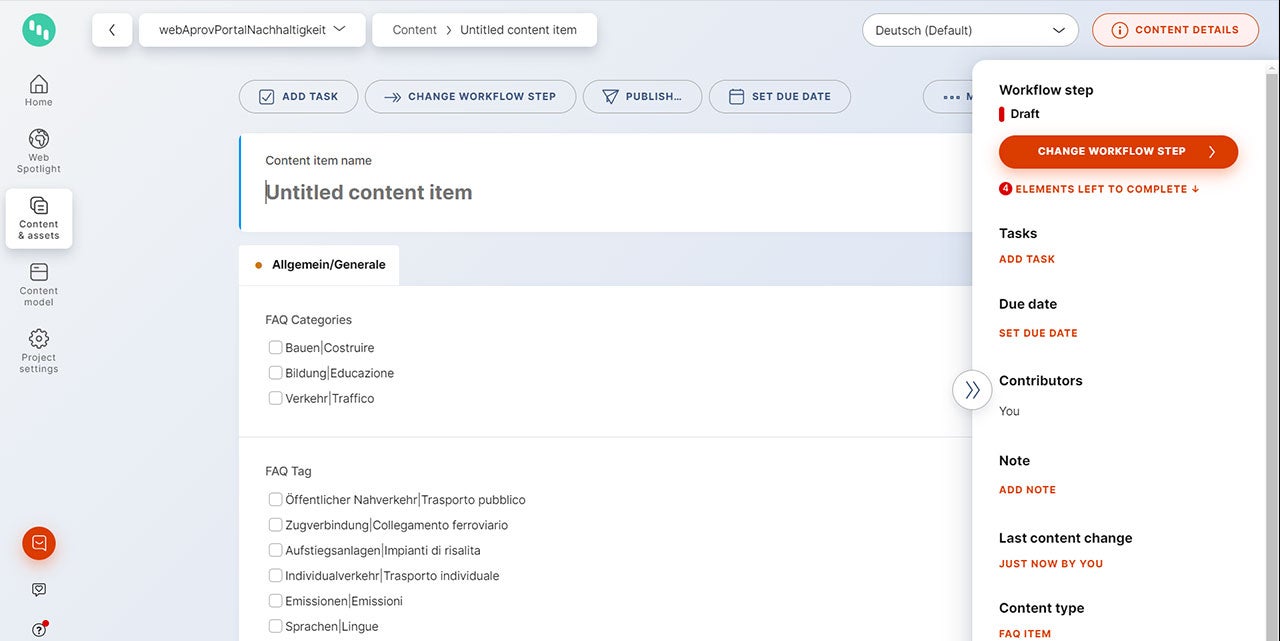
Task: Tick the Verkehr|Traffico checkbox
Action: (275, 398)
